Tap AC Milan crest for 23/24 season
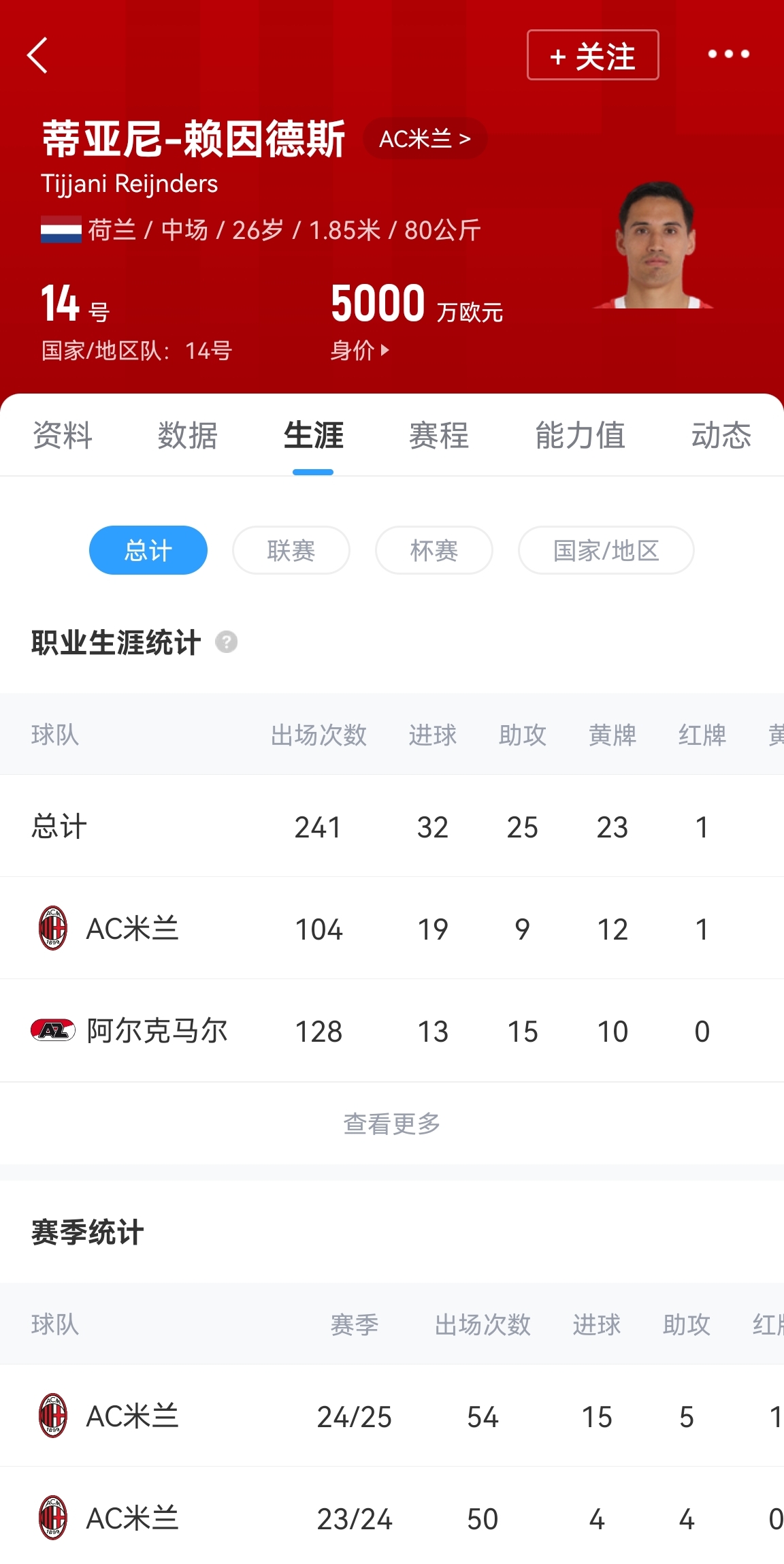784x1564 pixels. pyautogui.click(x=53, y=1518)
